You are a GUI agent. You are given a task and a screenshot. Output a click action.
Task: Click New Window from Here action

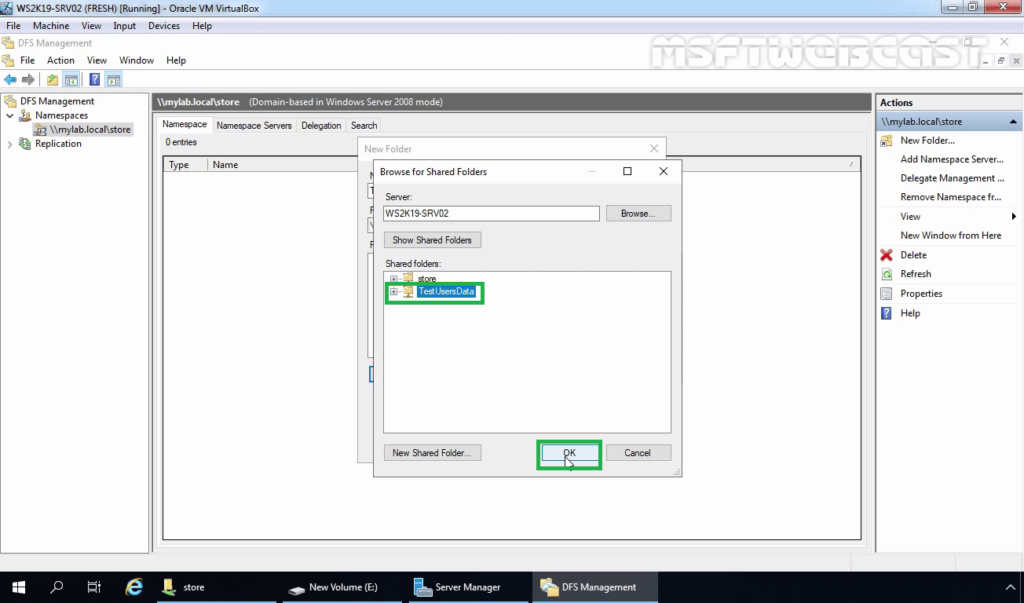[x=950, y=235]
